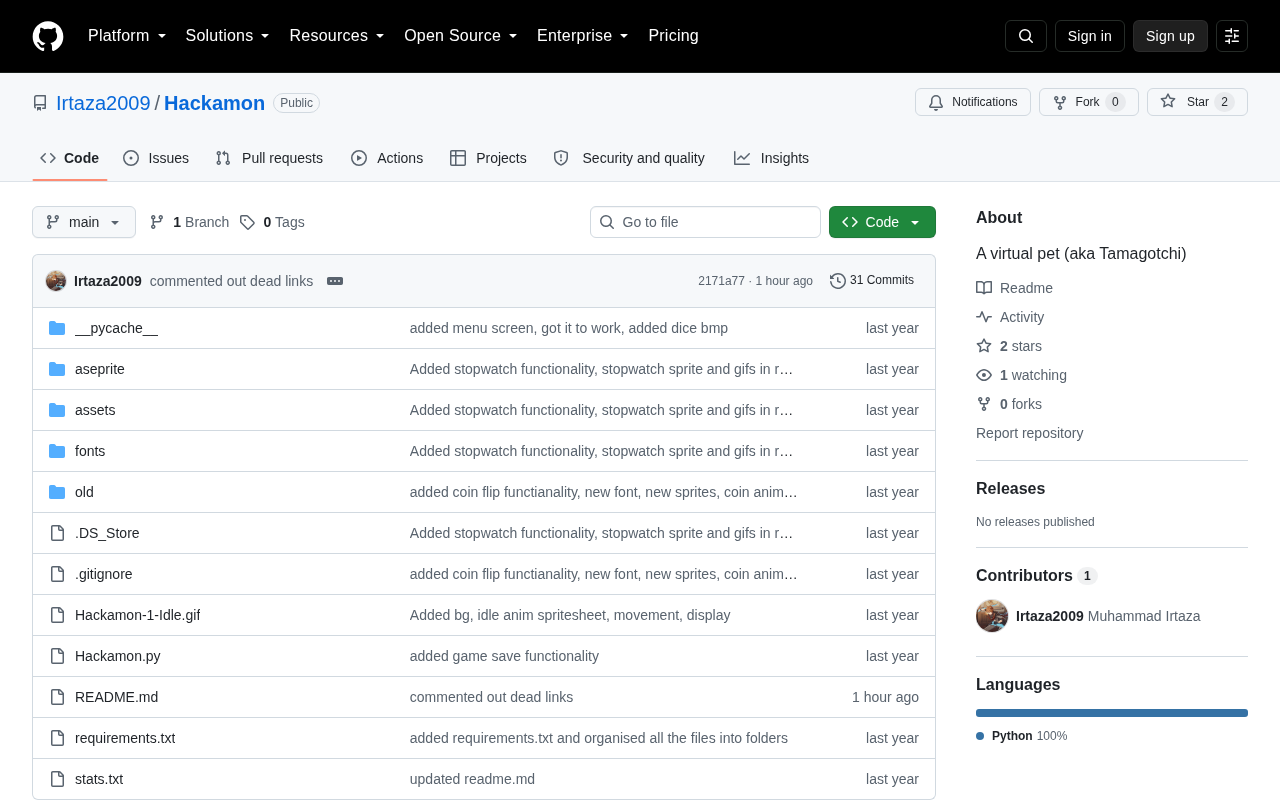
Task: Click the .gitignore file icon
Action: [x=57, y=574]
